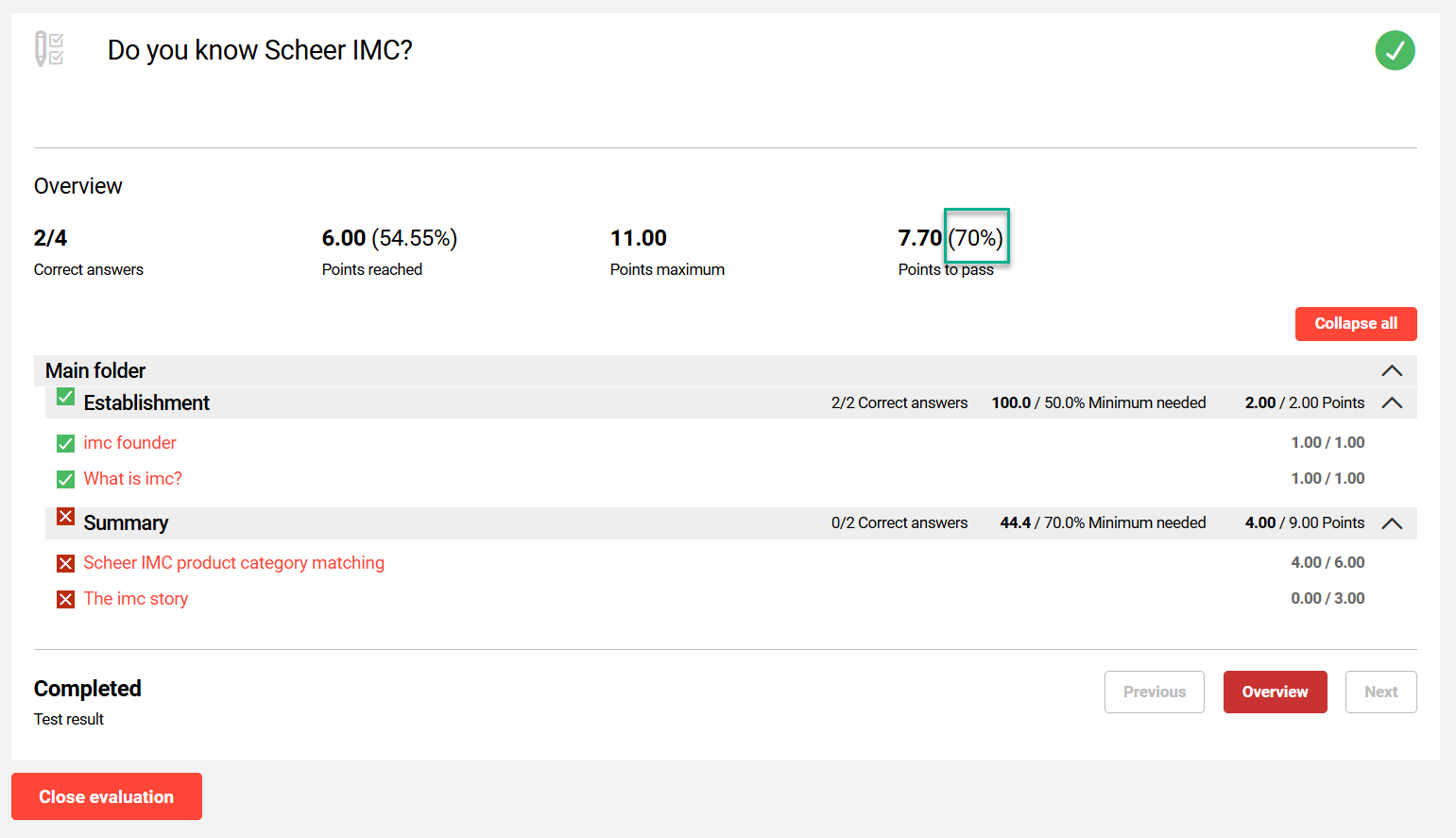This screenshot has width=1456, height=838.
Task: Click the Previous button
Action: point(1154,692)
